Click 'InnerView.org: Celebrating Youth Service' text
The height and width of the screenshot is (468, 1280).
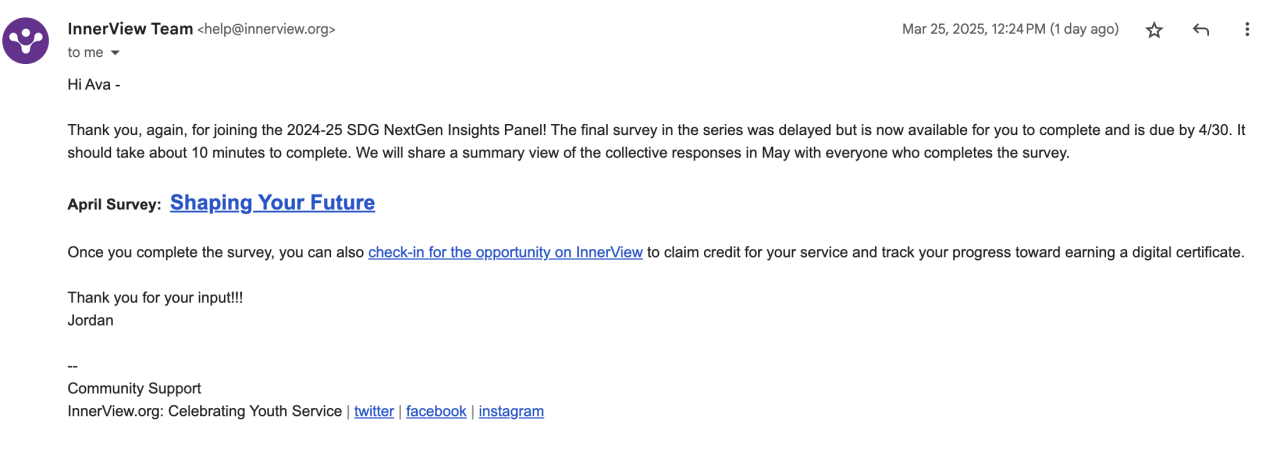[204, 411]
